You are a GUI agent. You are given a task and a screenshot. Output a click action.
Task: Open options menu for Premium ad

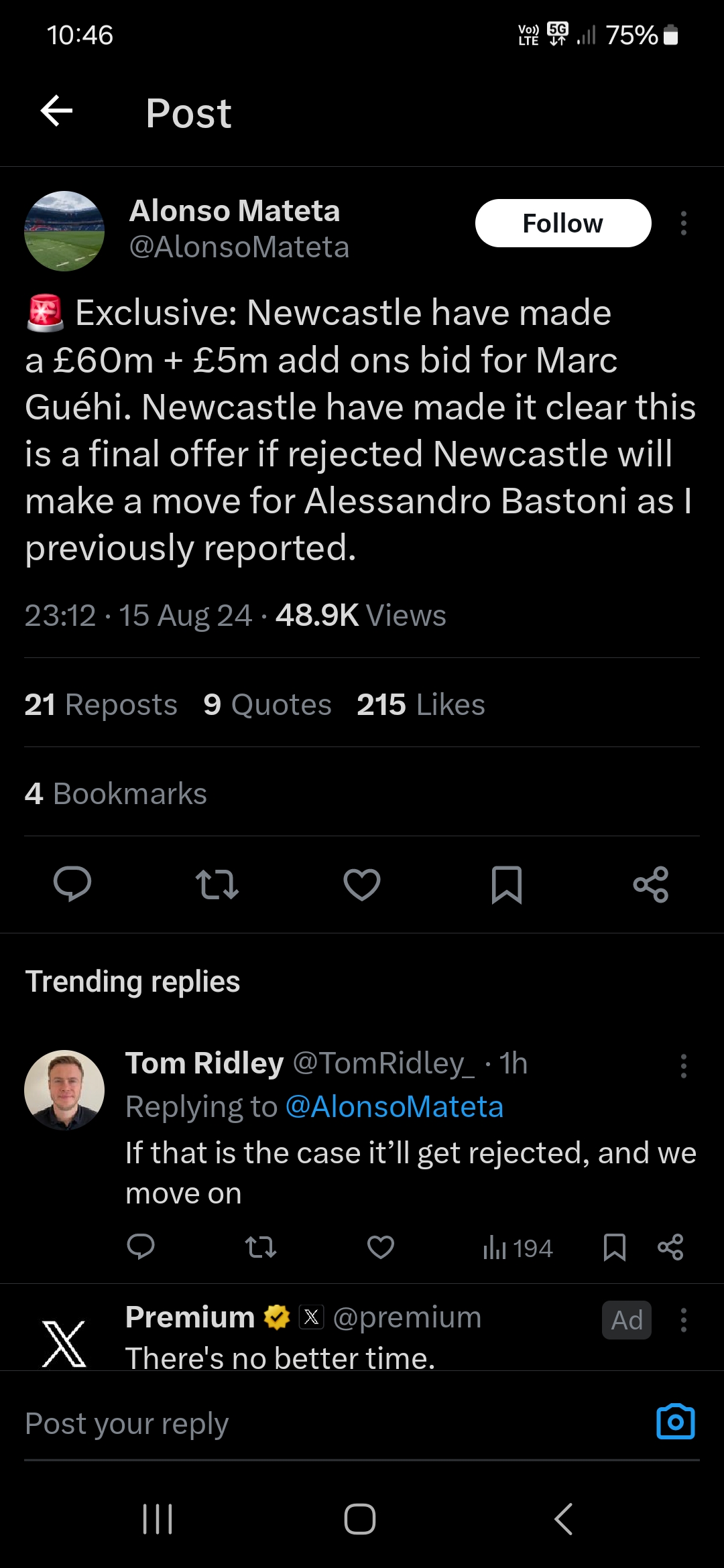coord(683,1320)
